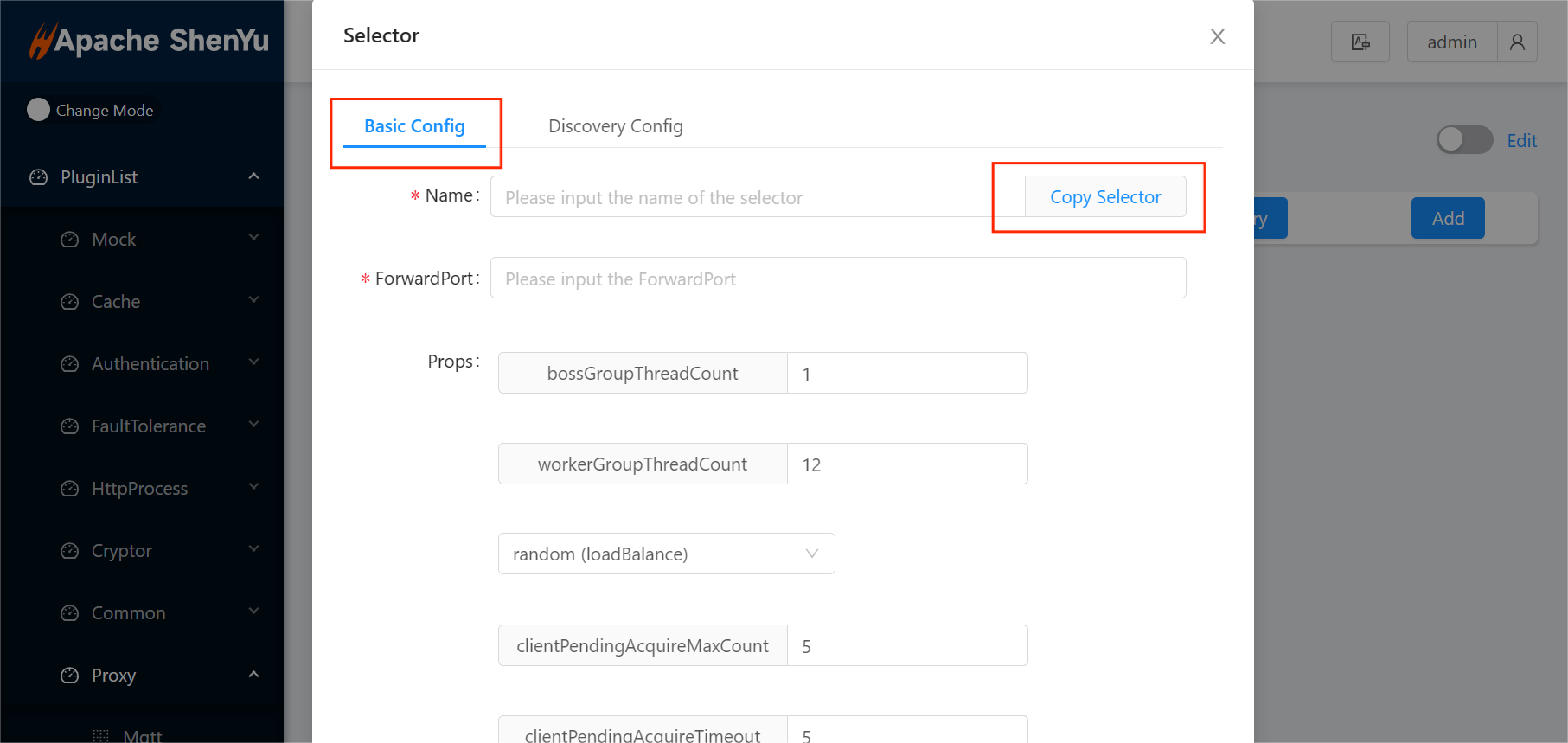Toggle the plugin enable switch beside Edit
The width and height of the screenshot is (1568, 743).
click(x=1464, y=140)
